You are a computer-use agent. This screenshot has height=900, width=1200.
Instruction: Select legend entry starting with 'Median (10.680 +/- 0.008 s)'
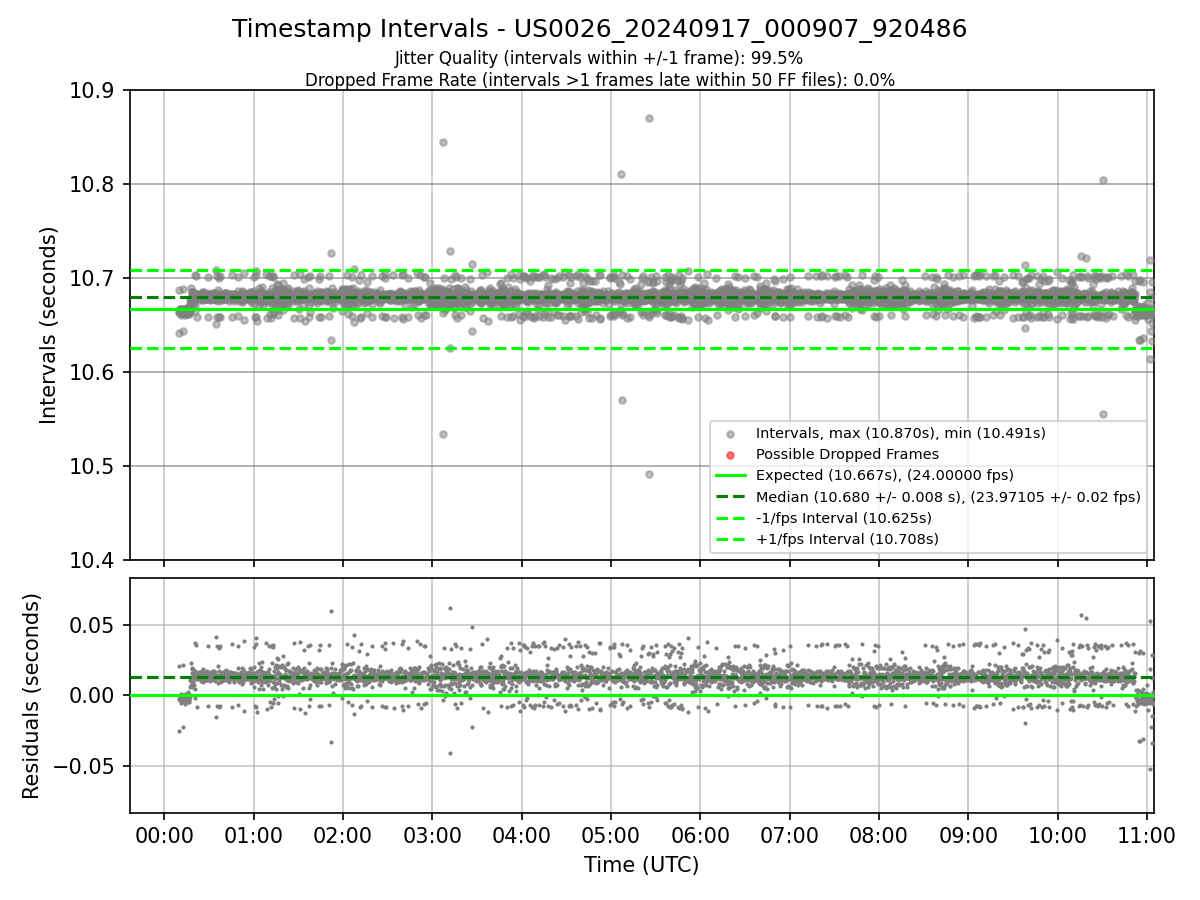[x=948, y=496]
